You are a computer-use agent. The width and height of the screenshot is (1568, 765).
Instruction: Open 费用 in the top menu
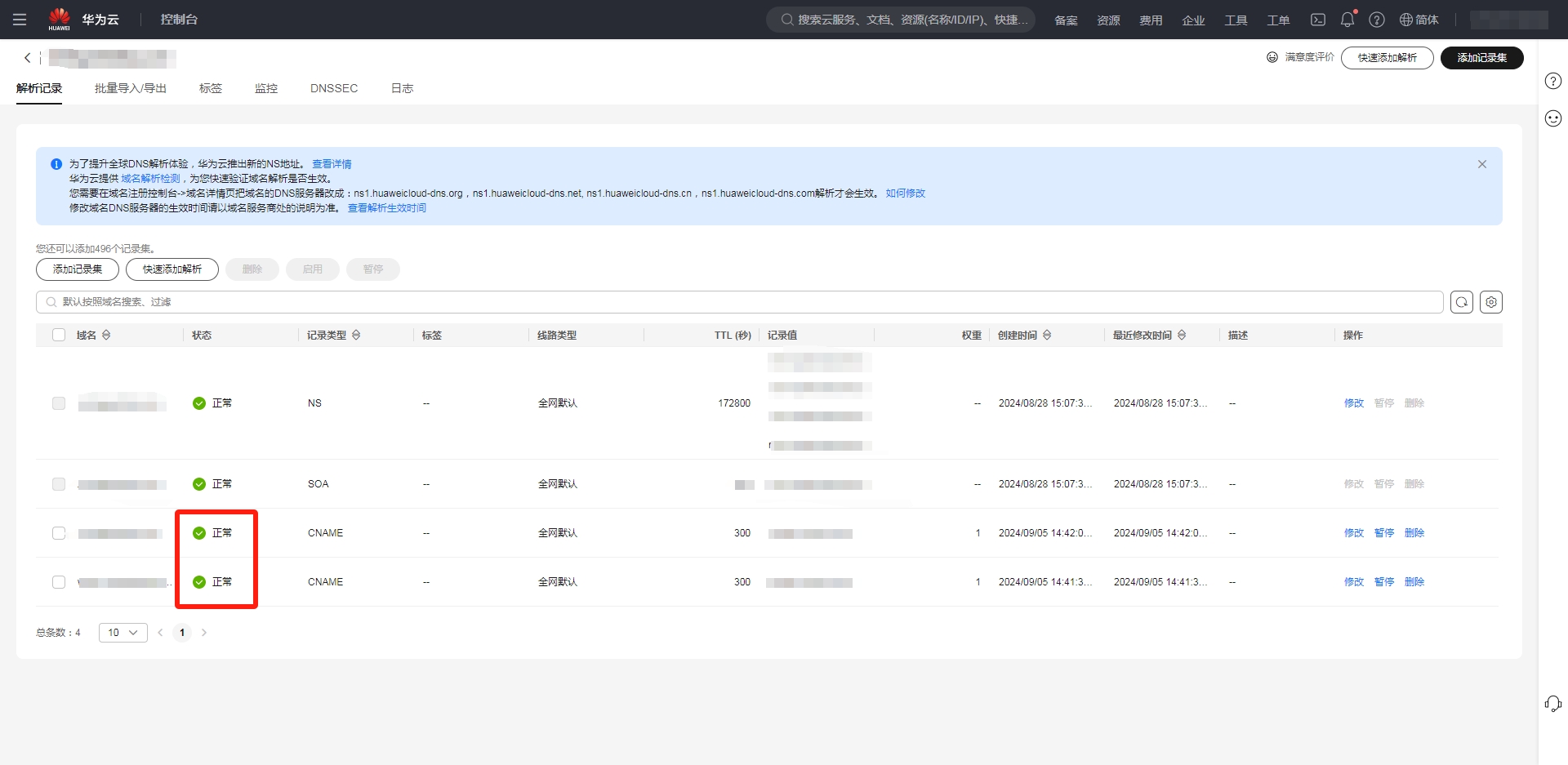point(1151,20)
